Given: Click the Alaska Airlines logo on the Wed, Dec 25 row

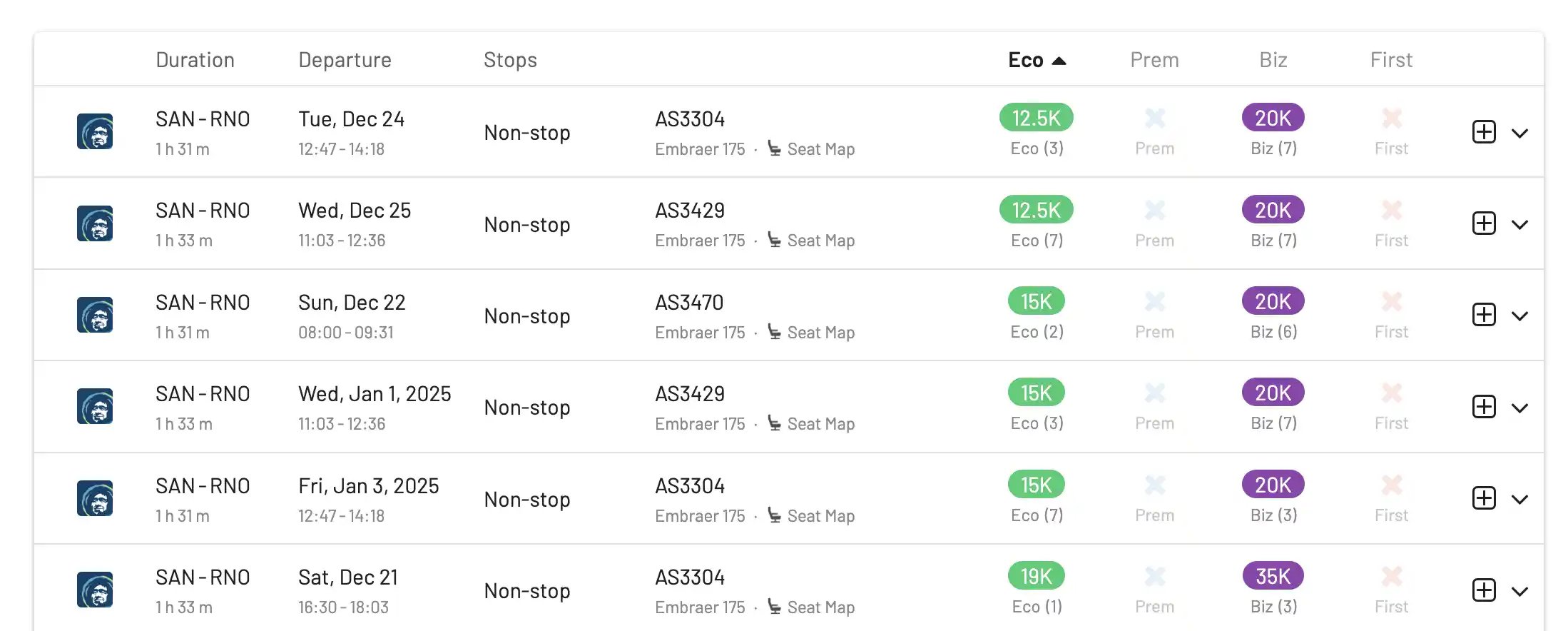Looking at the screenshot, I should (x=95, y=223).
